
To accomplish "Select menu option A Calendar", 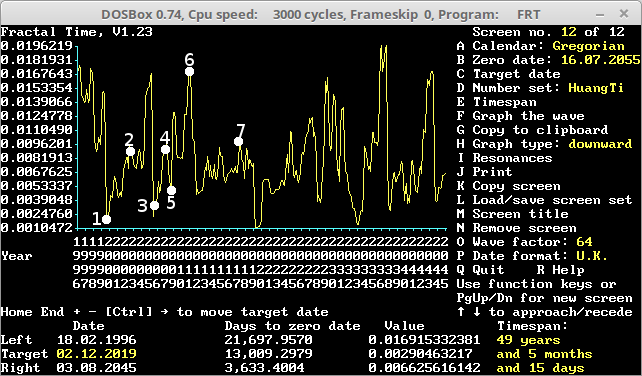I will (540, 46).
